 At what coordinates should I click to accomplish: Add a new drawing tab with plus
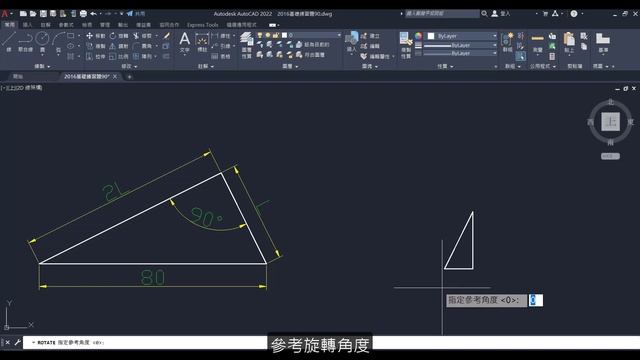point(129,76)
